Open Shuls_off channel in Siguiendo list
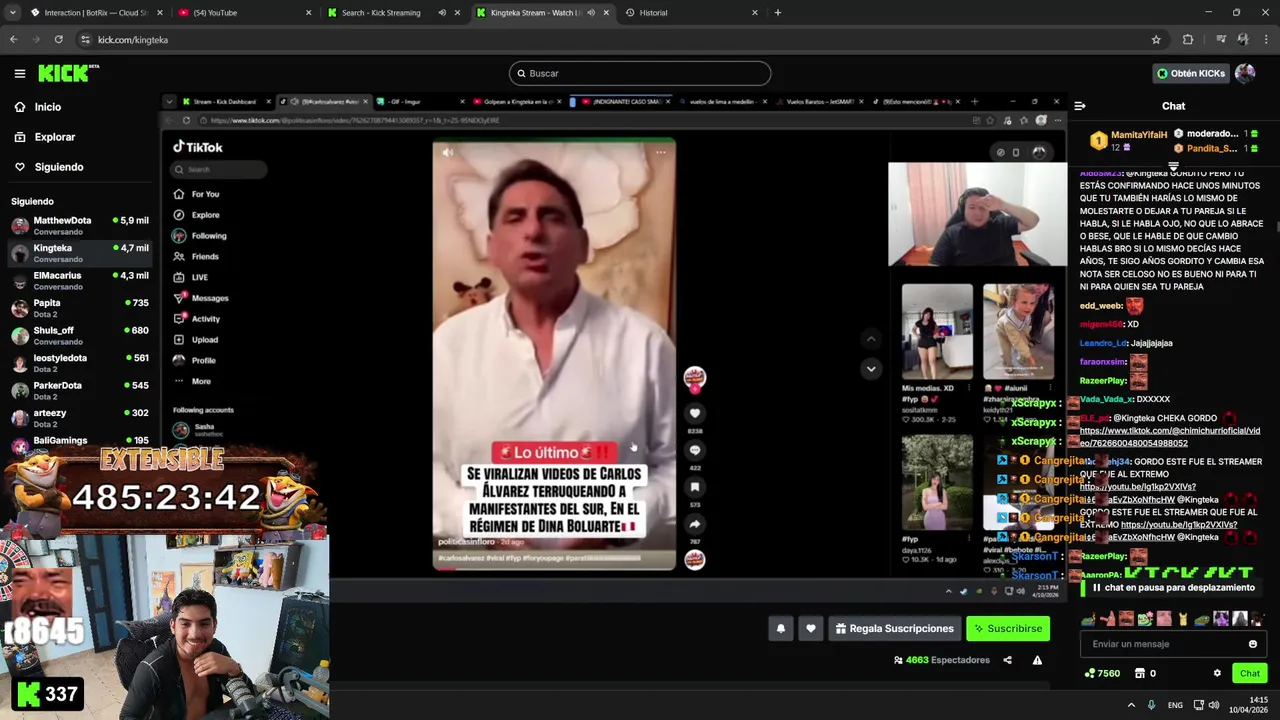The image size is (1280, 720). [78, 335]
